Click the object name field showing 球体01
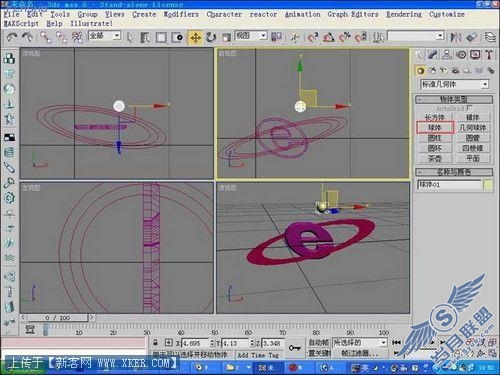Screen dimensions: 500x375 point(449,185)
